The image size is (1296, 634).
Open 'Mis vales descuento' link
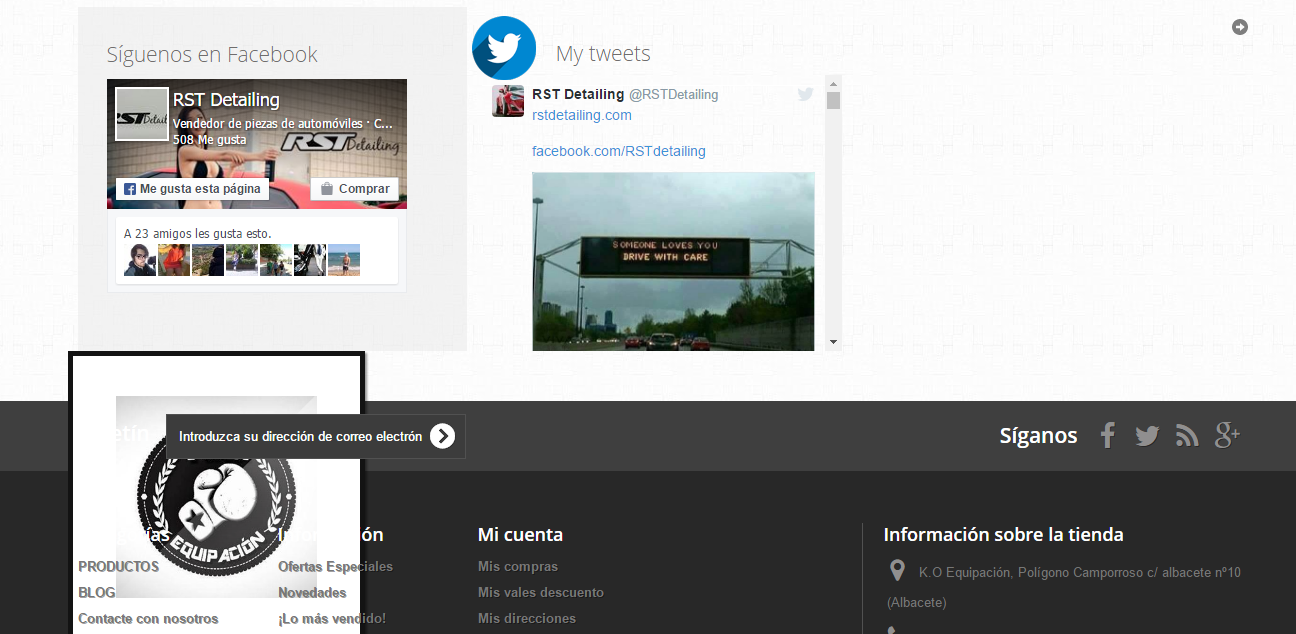point(541,592)
